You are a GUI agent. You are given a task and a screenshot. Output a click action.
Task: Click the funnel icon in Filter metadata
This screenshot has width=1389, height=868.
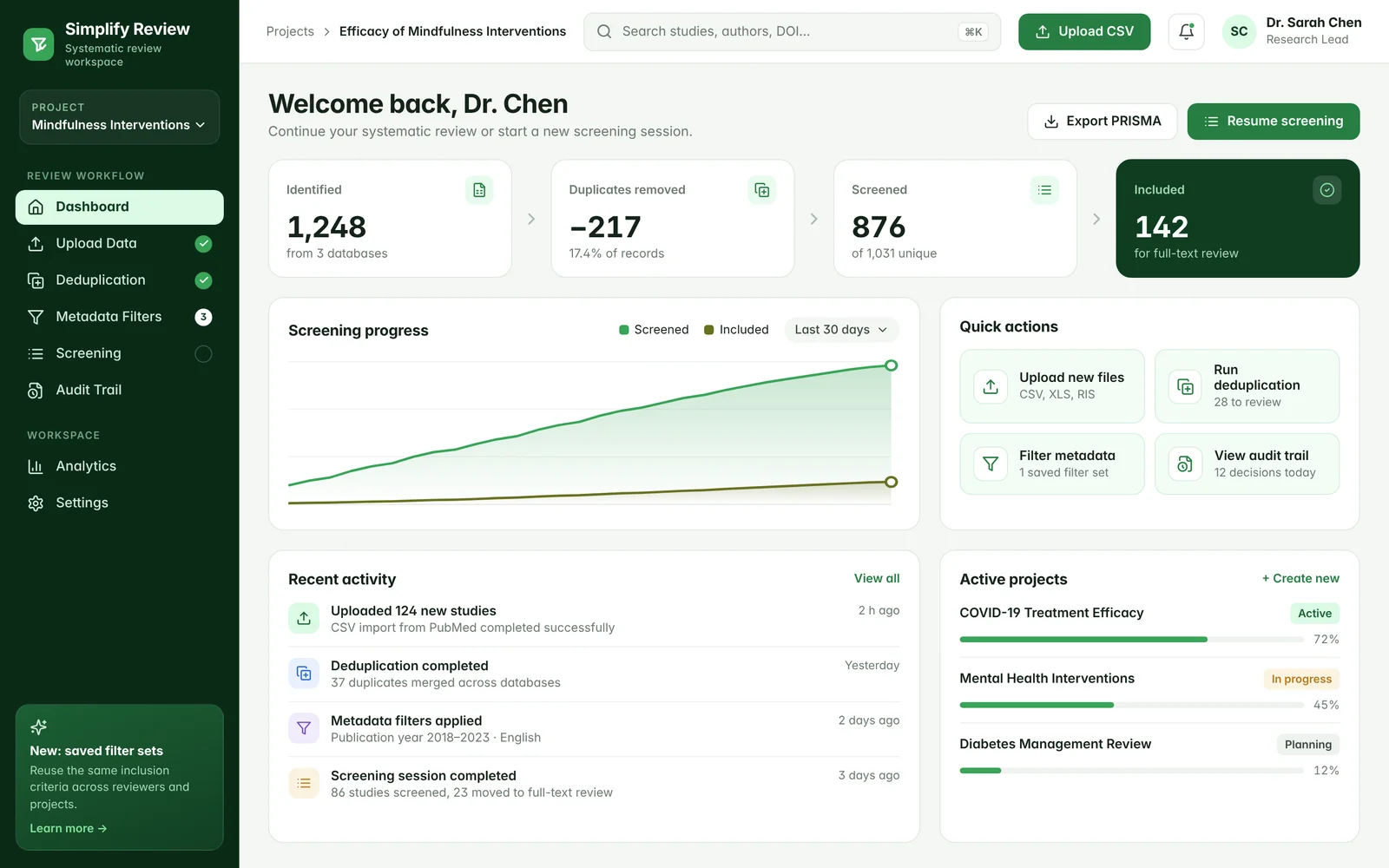pos(991,464)
